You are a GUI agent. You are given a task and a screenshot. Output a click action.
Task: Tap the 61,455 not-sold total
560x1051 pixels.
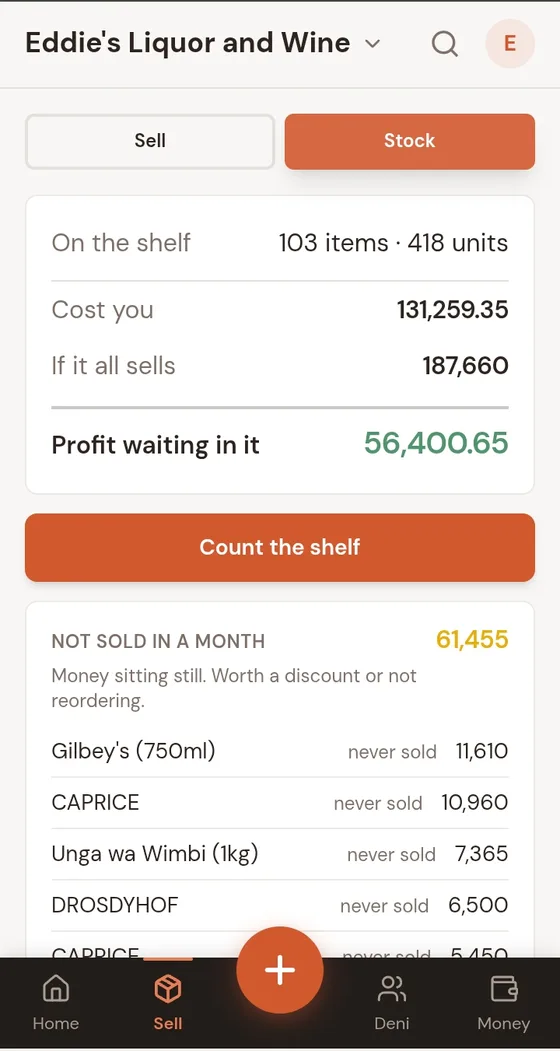point(472,639)
